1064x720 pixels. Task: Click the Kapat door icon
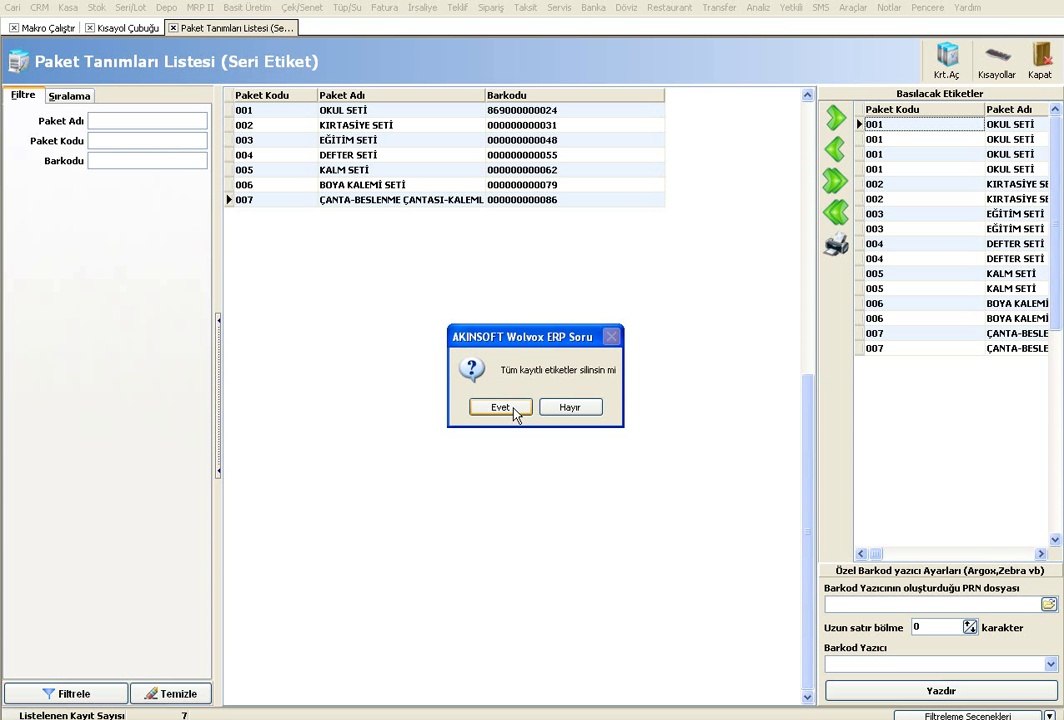(x=1040, y=60)
